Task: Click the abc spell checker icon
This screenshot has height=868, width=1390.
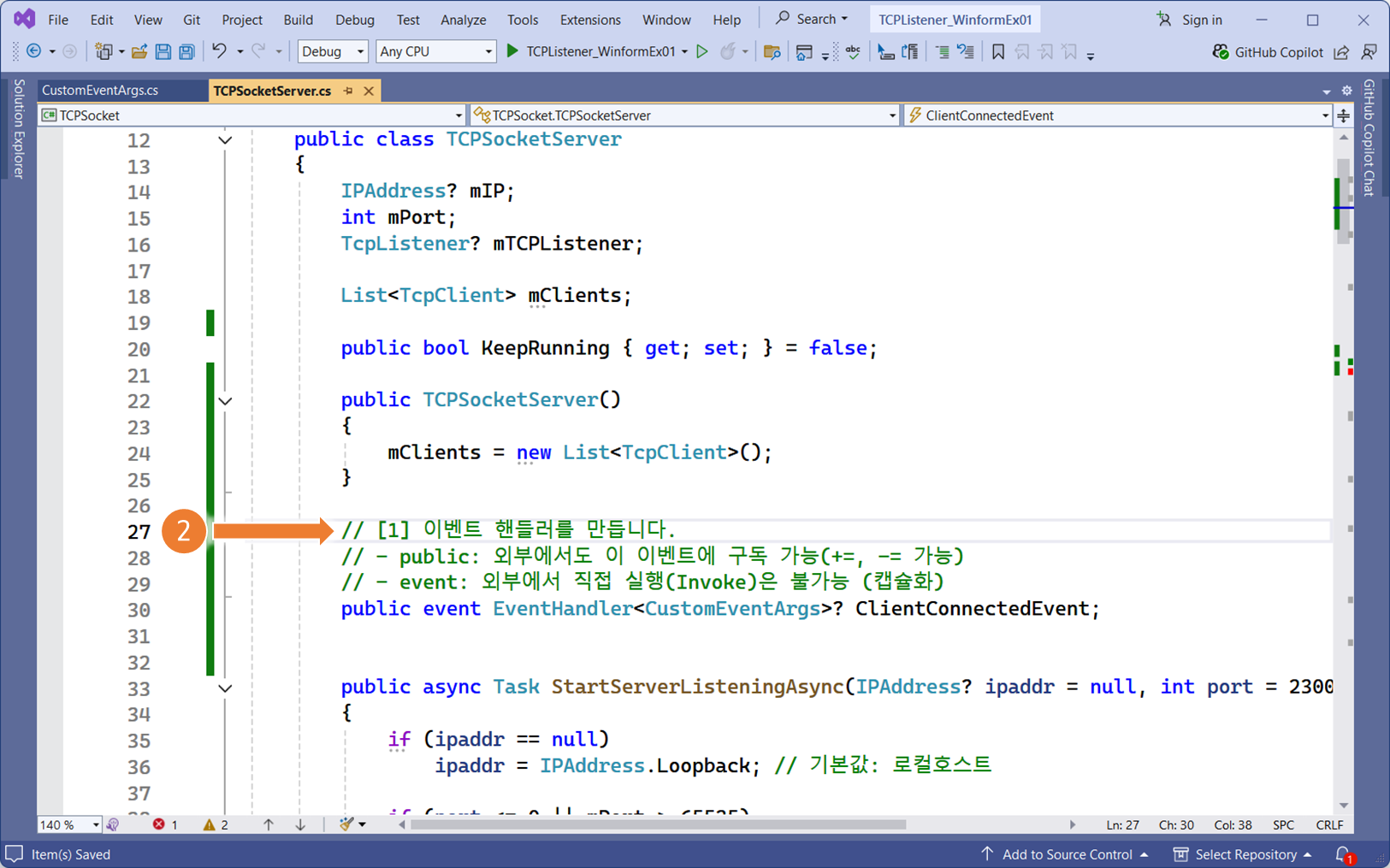Action: [x=853, y=52]
